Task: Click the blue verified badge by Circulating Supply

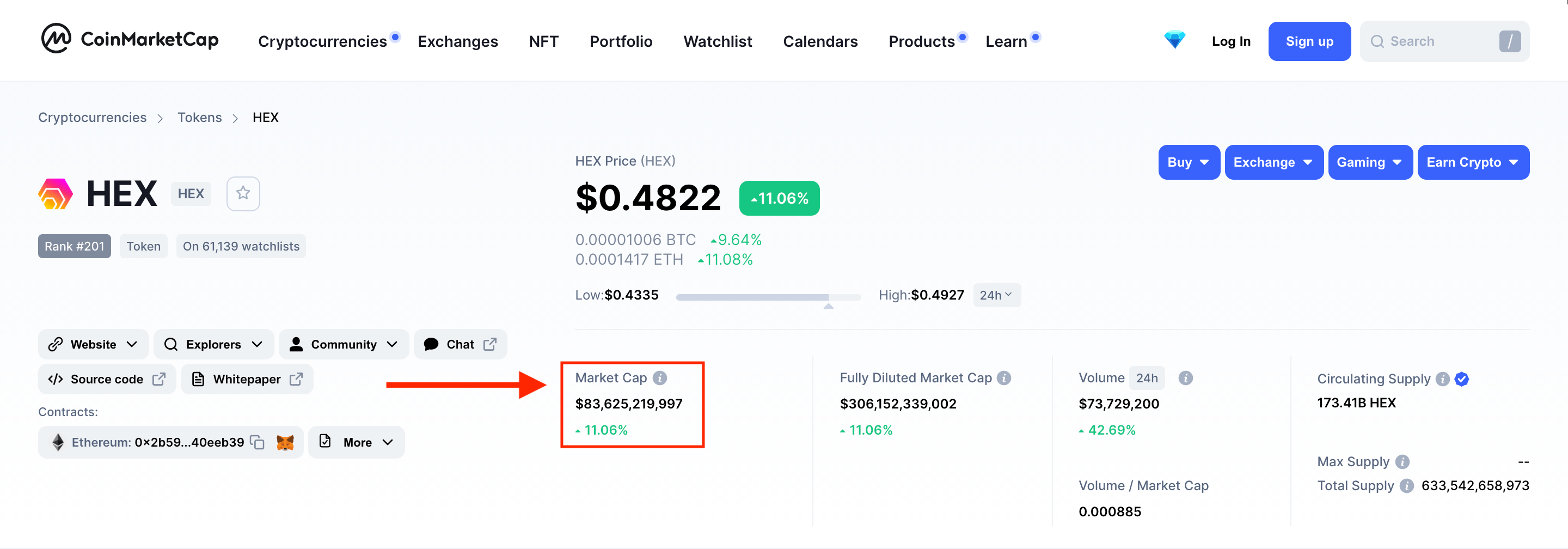Action: 1461,379
